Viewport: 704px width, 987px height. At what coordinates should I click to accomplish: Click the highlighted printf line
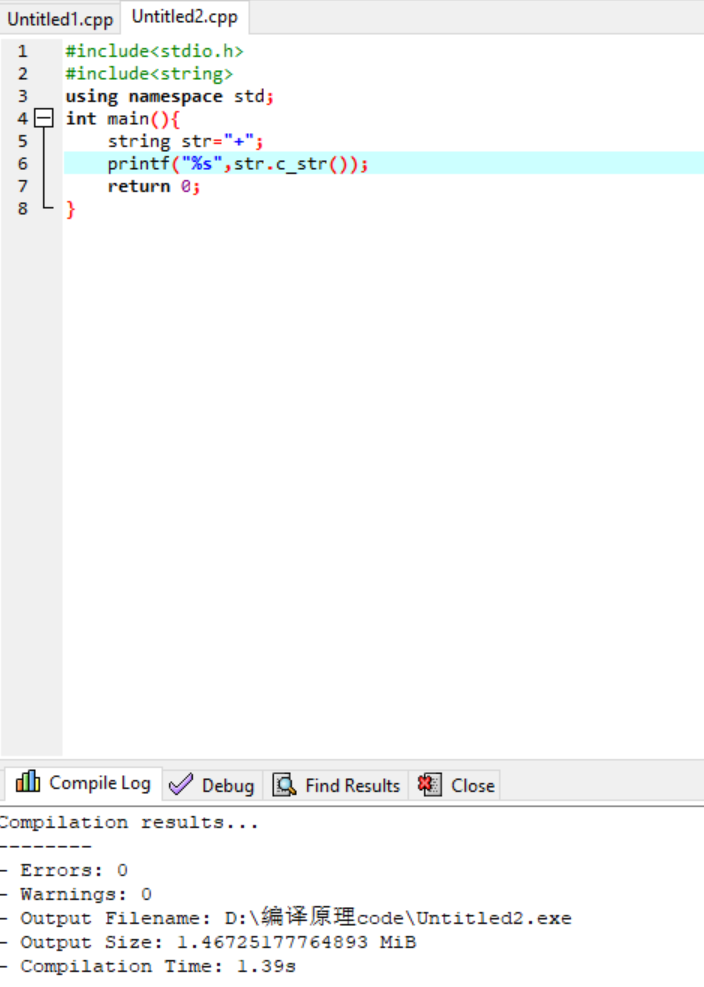coord(383,164)
